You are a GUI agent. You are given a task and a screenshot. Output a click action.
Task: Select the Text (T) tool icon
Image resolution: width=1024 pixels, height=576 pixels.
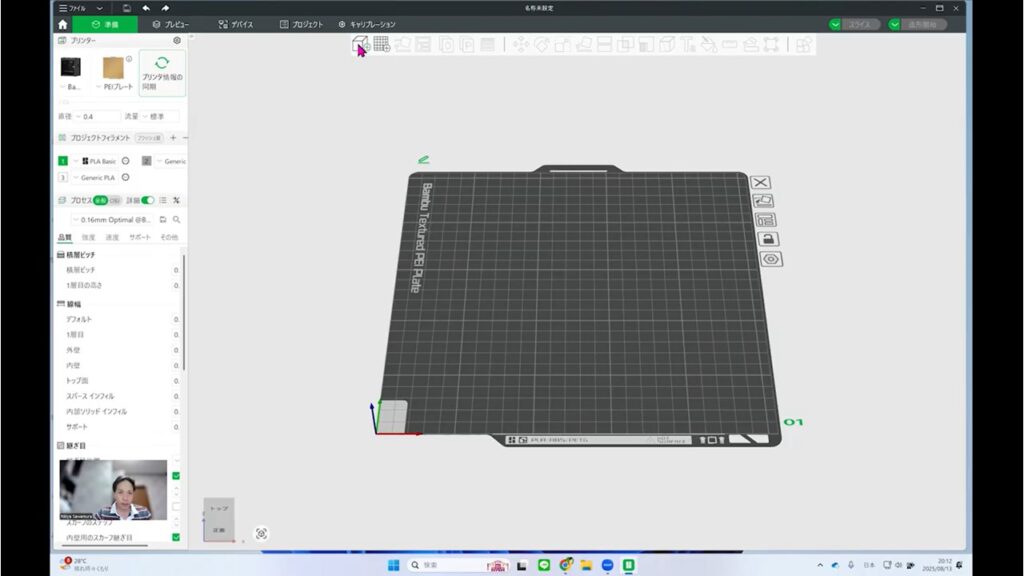(688, 44)
